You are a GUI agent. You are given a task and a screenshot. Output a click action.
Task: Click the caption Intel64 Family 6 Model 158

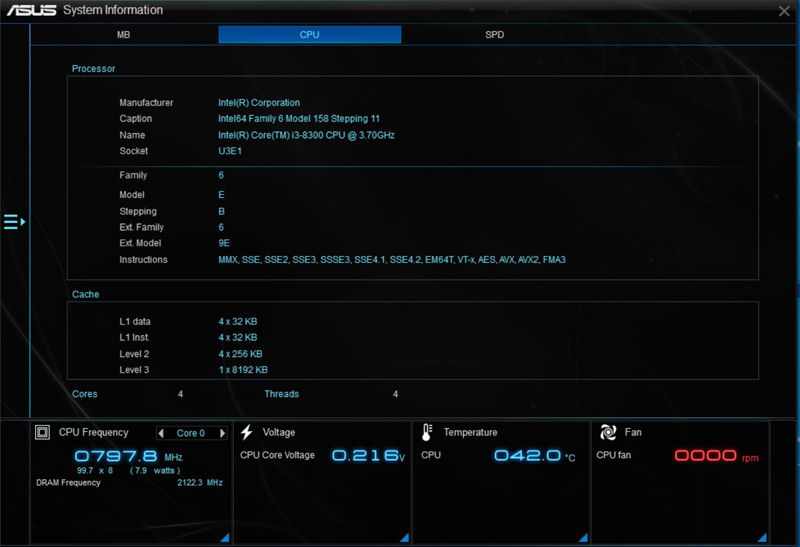point(299,118)
